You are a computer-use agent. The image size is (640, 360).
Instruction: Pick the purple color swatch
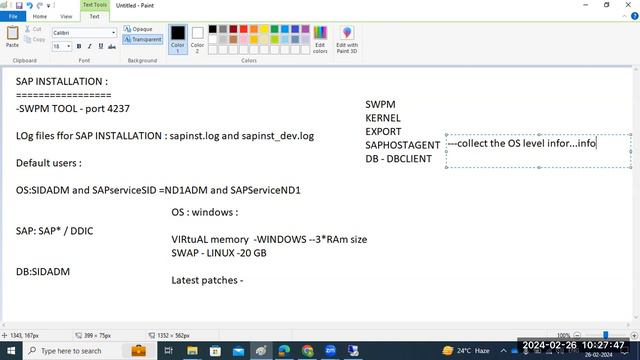click(x=305, y=29)
